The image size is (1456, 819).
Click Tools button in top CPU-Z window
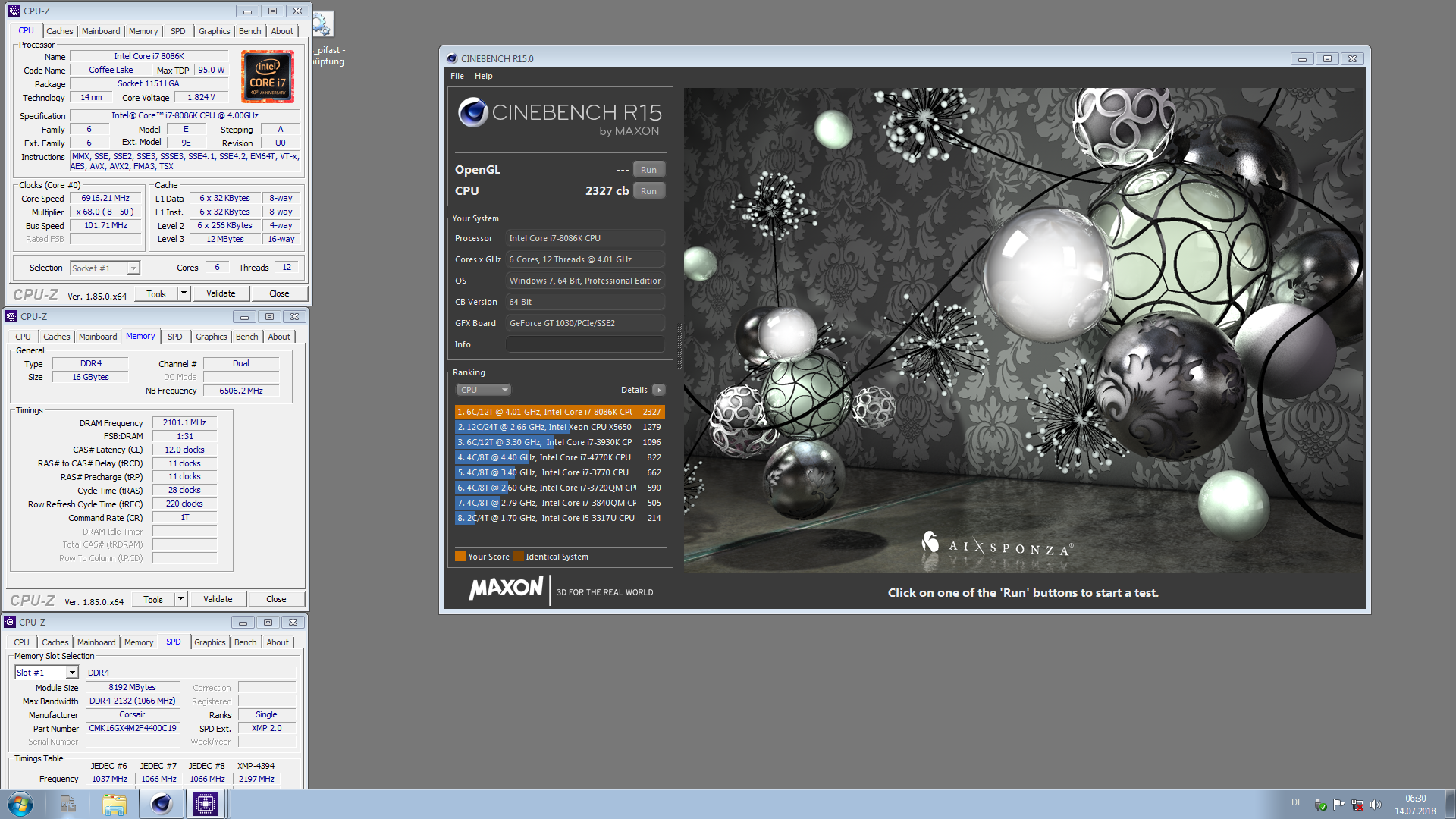click(156, 293)
